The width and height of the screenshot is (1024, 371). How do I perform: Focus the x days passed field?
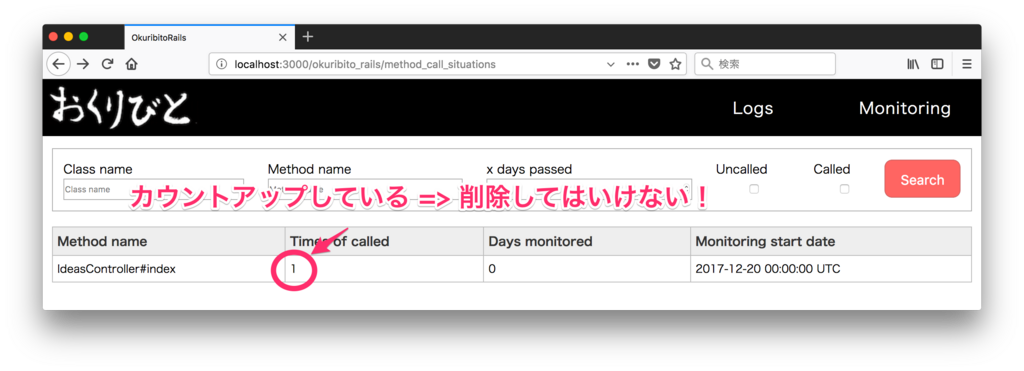(x=589, y=189)
